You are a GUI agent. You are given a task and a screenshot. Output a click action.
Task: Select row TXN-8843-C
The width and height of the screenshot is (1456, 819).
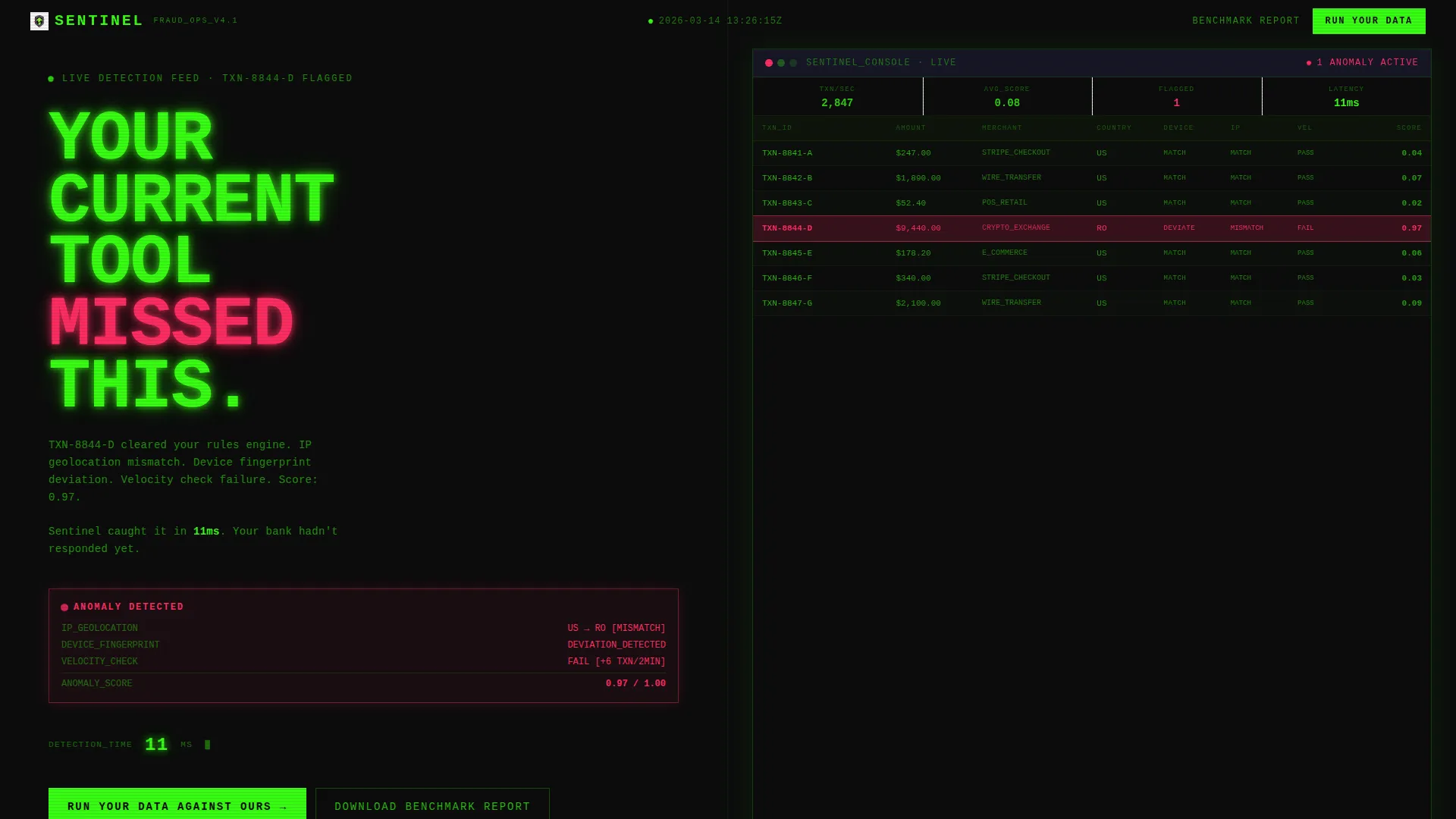pos(1092,203)
